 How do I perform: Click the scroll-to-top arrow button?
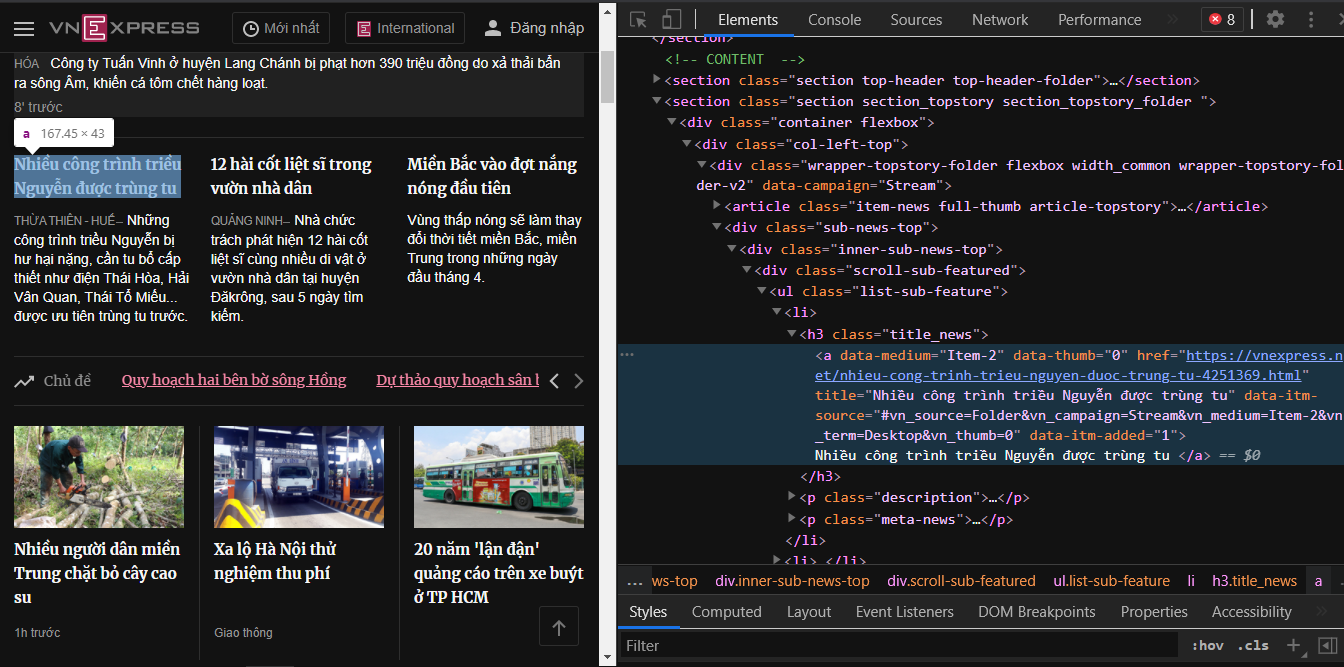559,627
